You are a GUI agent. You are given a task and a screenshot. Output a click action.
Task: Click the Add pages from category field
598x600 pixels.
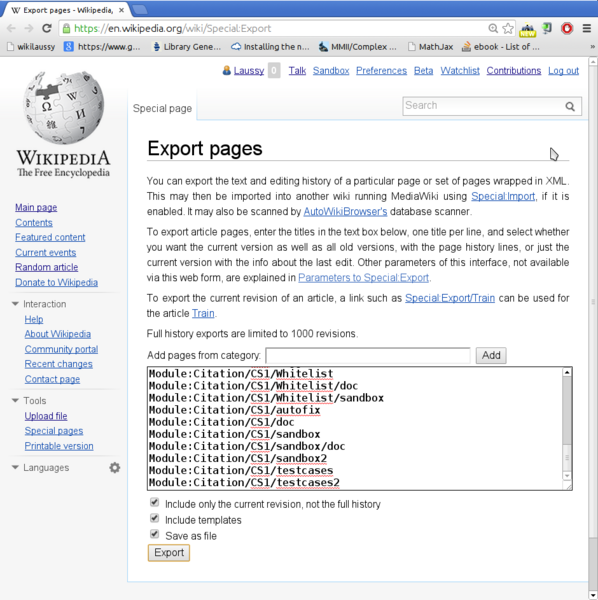click(x=368, y=355)
